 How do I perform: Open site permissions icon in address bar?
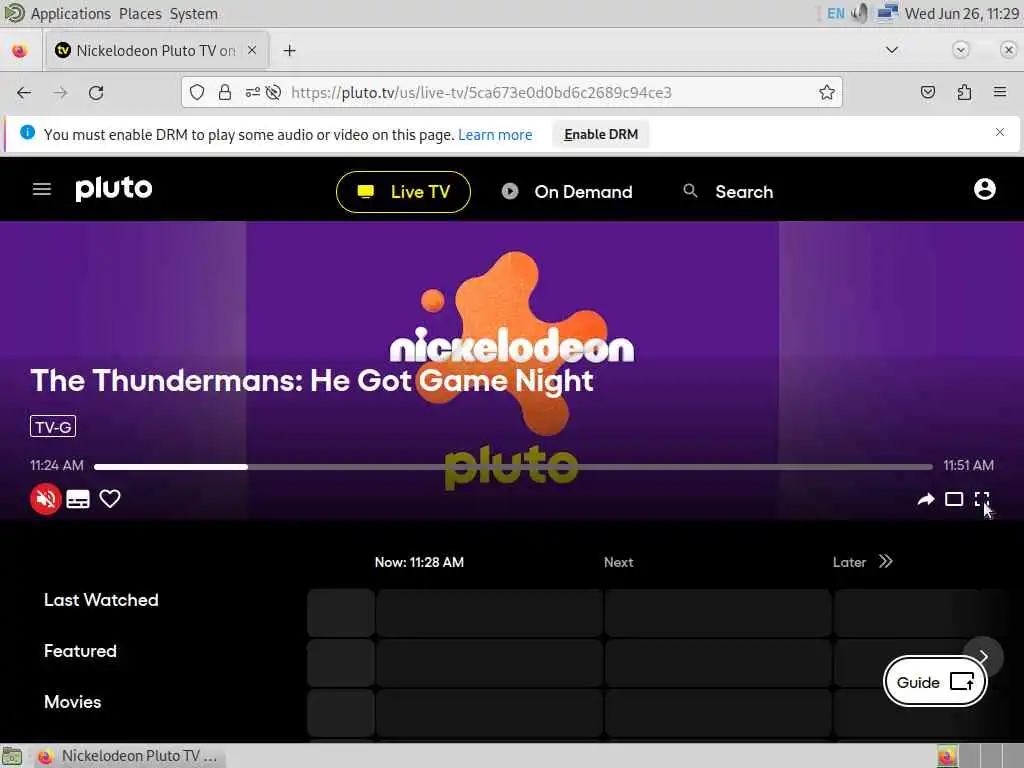253,93
